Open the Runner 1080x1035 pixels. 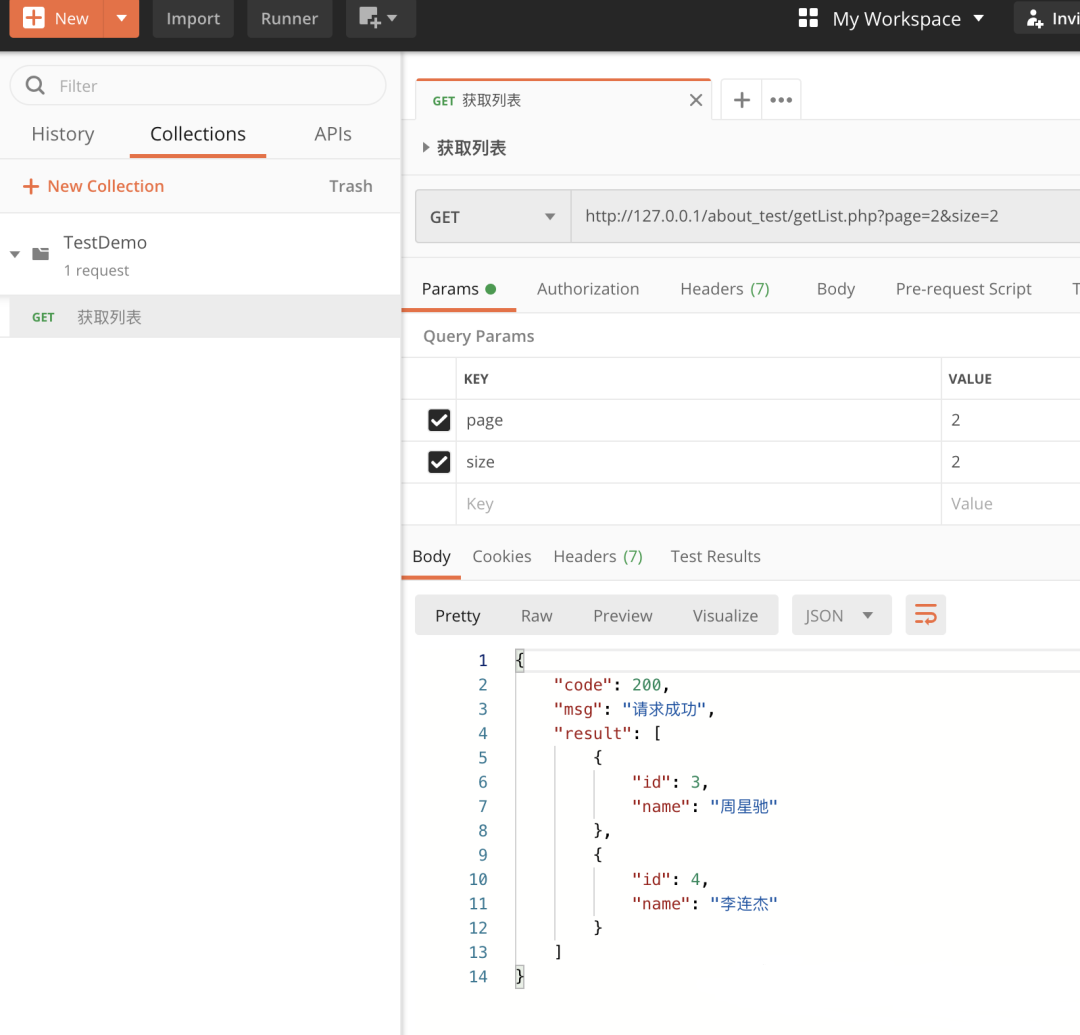pyautogui.click(x=289, y=18)
